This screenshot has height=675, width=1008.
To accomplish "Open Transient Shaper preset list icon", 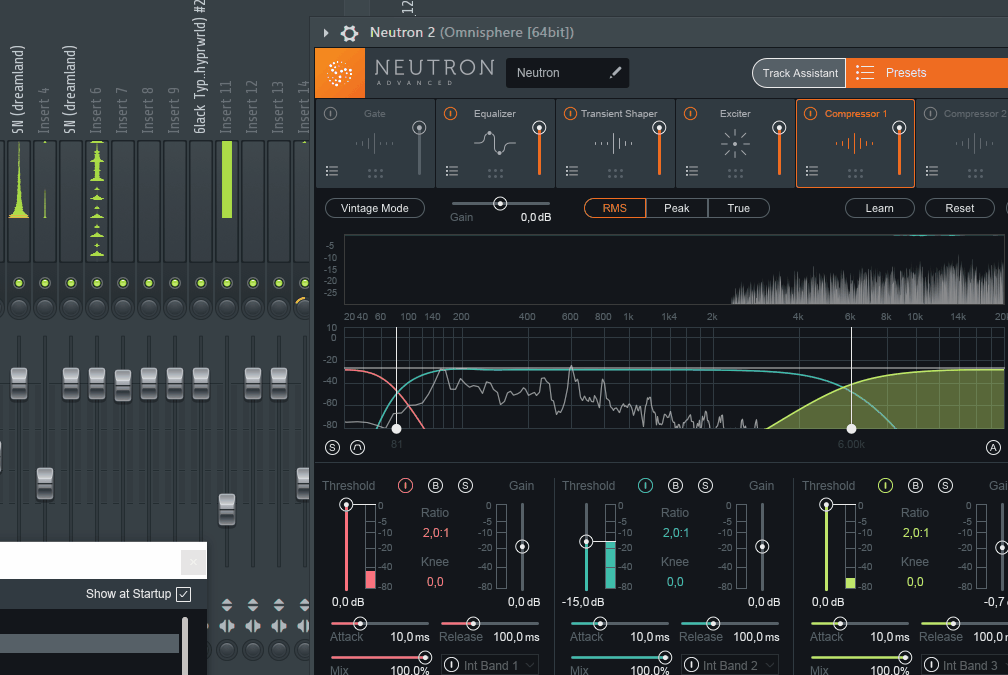I will tap(572, 171).
